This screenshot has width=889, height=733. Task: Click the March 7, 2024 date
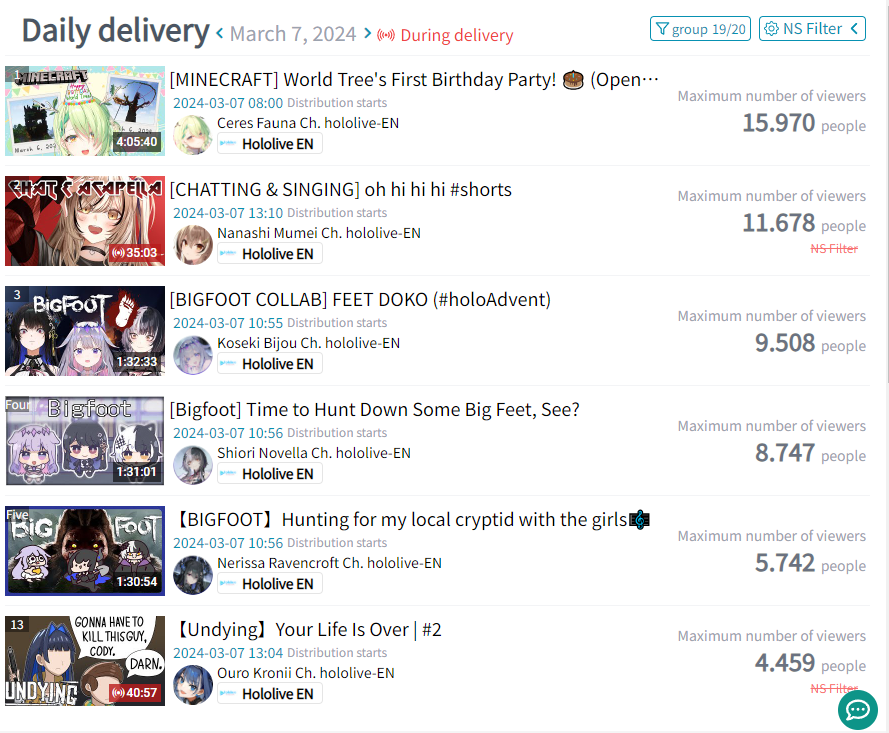(x=293, y=34)
